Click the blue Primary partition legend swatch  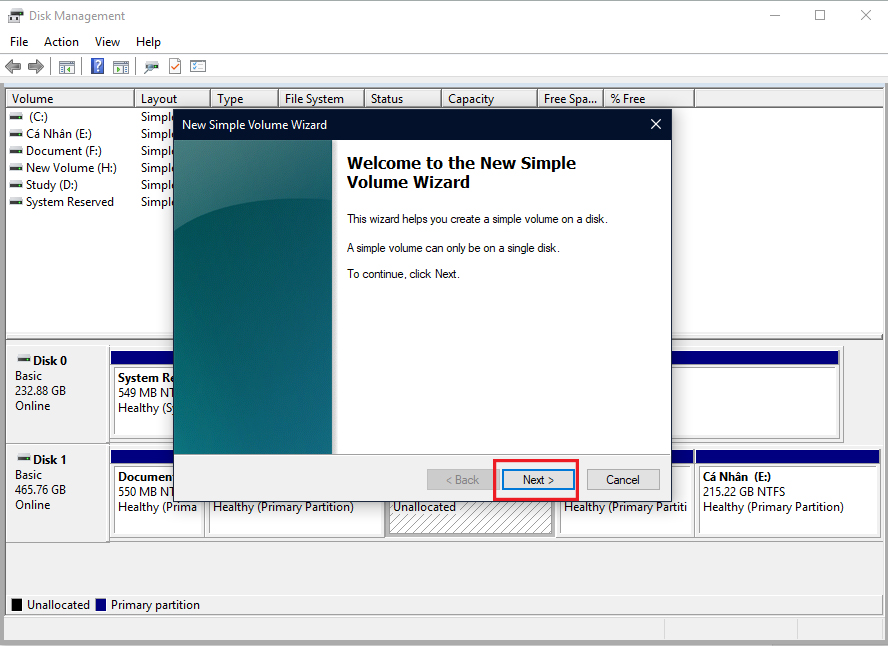101,605
